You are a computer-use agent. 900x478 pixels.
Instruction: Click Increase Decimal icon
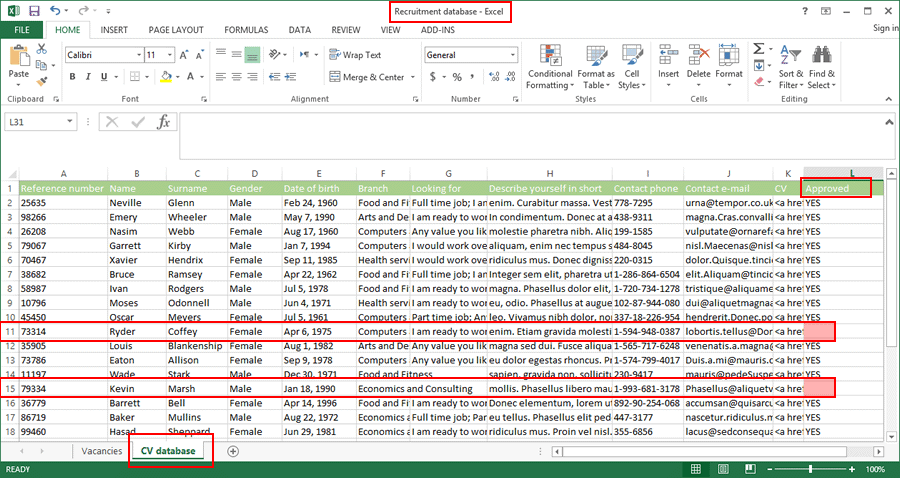coord(494,77)
